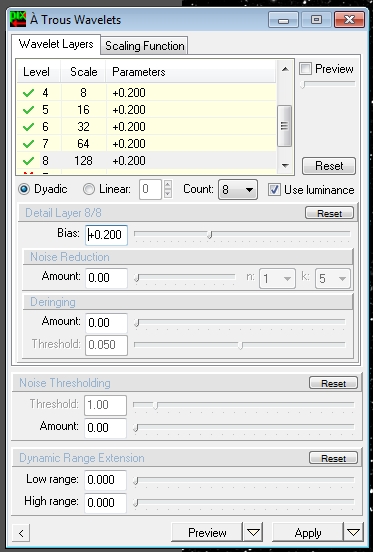The width and height of the screenshot is (373, 552).
Task: Toggle green checkmark on layer 6 row
Action: (x=28, y=127)
